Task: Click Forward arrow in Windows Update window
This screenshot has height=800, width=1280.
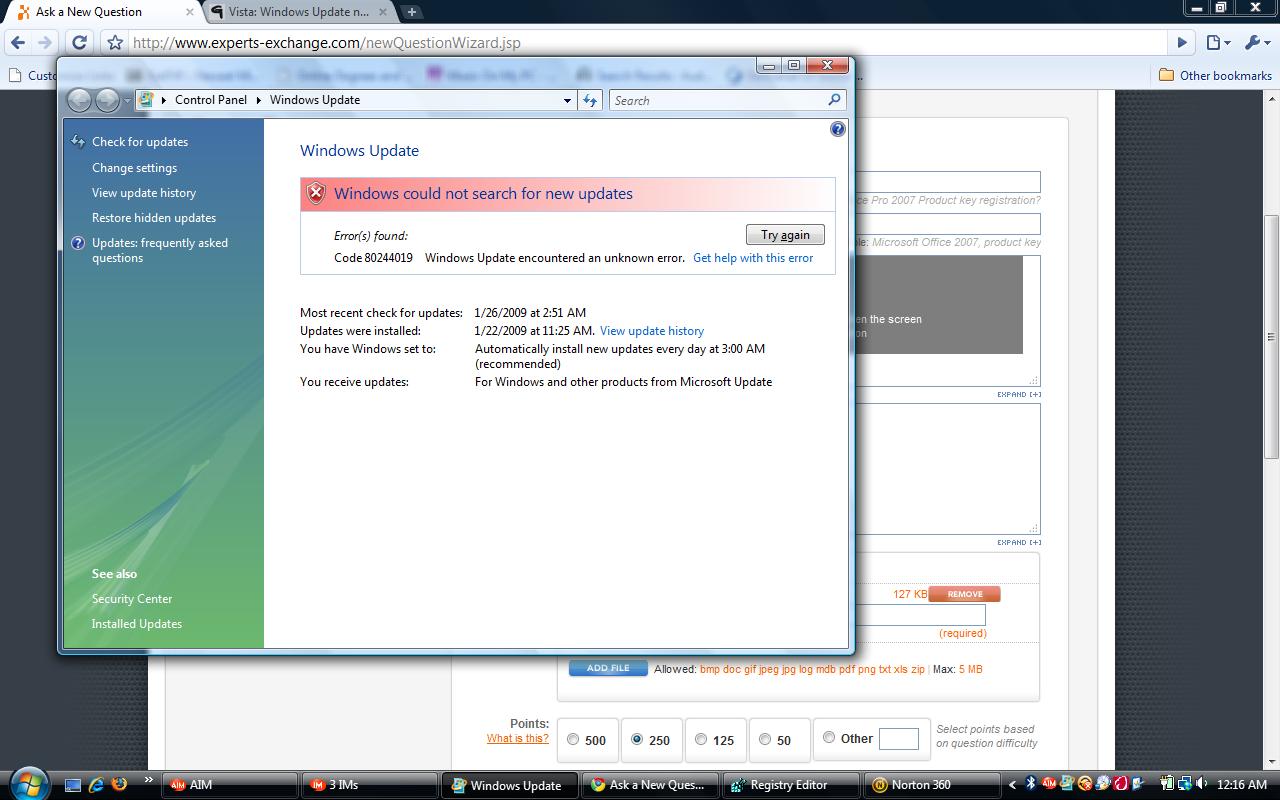Action: coord(107,100)
